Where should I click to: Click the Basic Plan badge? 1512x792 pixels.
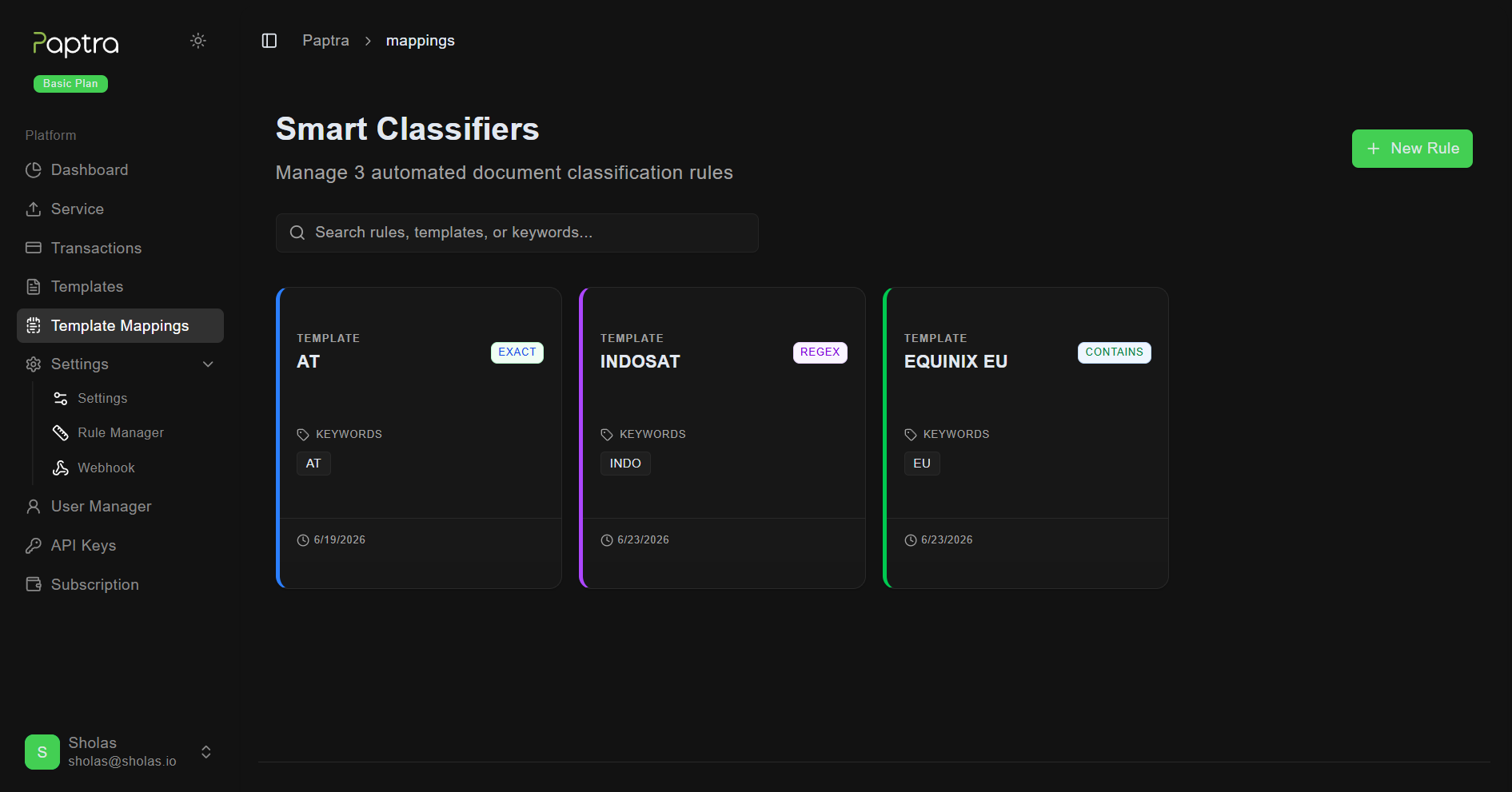pyautogui.click(x=70, y=84)
